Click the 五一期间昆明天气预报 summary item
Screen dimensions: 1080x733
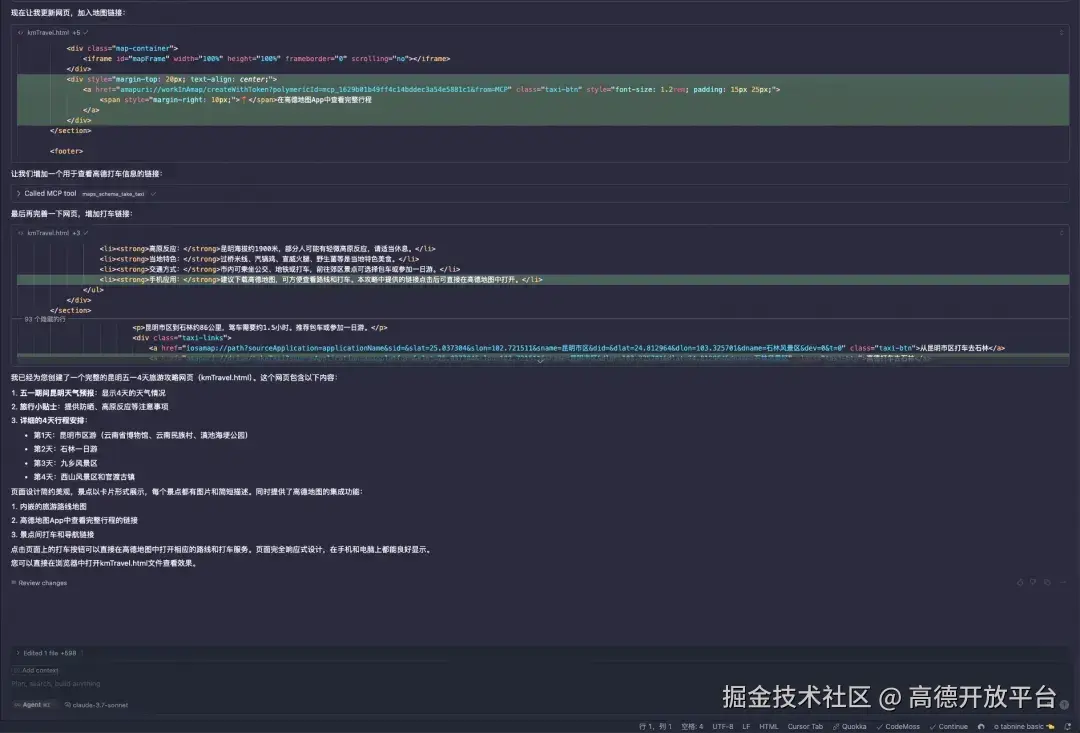(88, 393)
